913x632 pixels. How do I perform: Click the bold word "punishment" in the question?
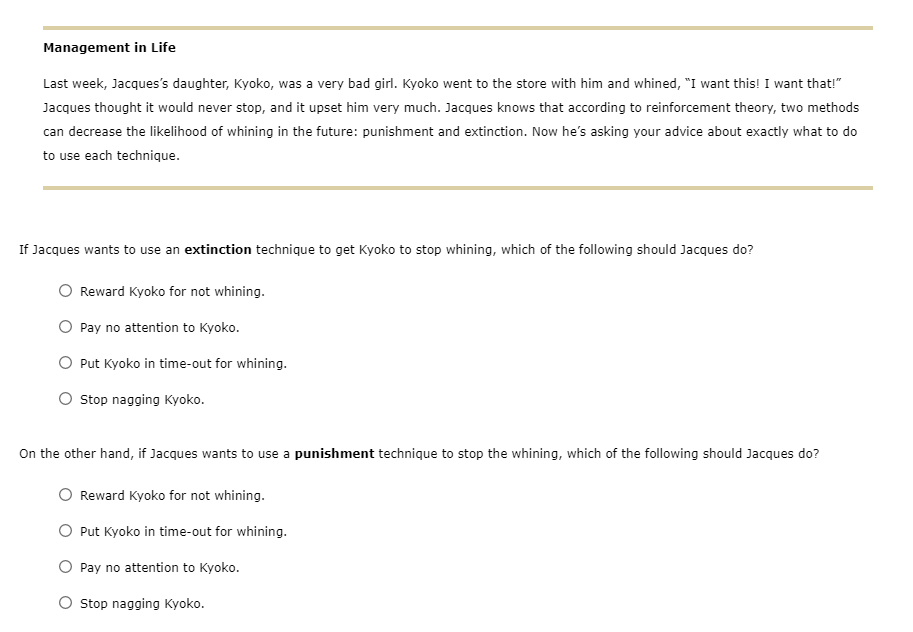click(335, 453)
